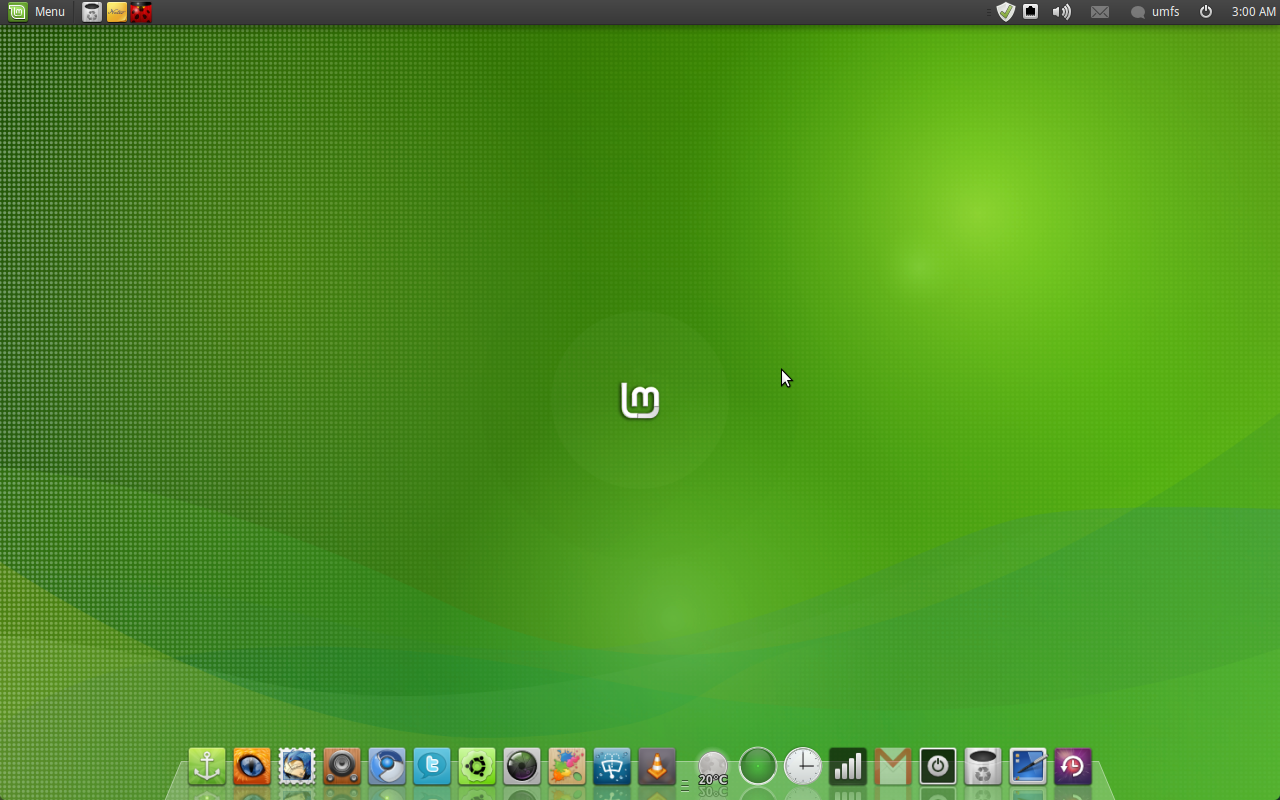Launch VLC media player from dock

[657, 767]
